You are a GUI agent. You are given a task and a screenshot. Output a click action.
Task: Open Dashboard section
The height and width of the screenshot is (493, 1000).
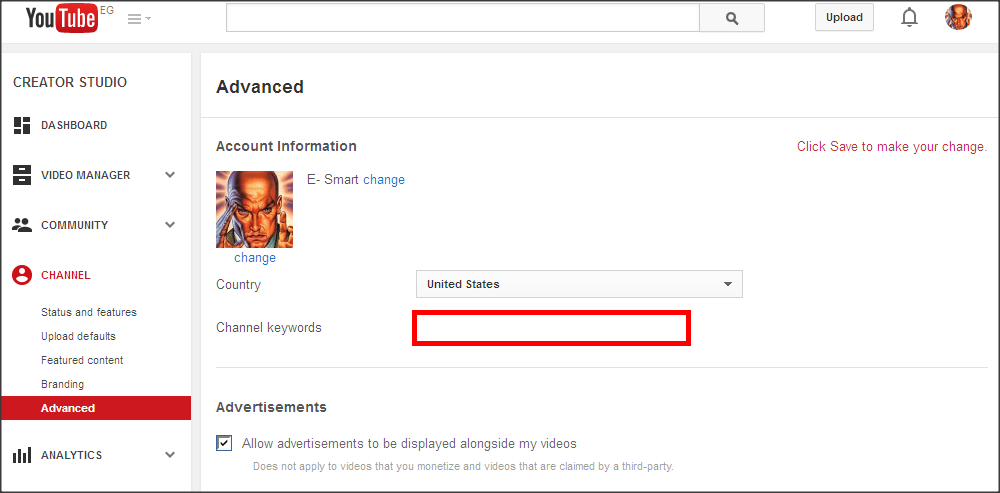74,125
